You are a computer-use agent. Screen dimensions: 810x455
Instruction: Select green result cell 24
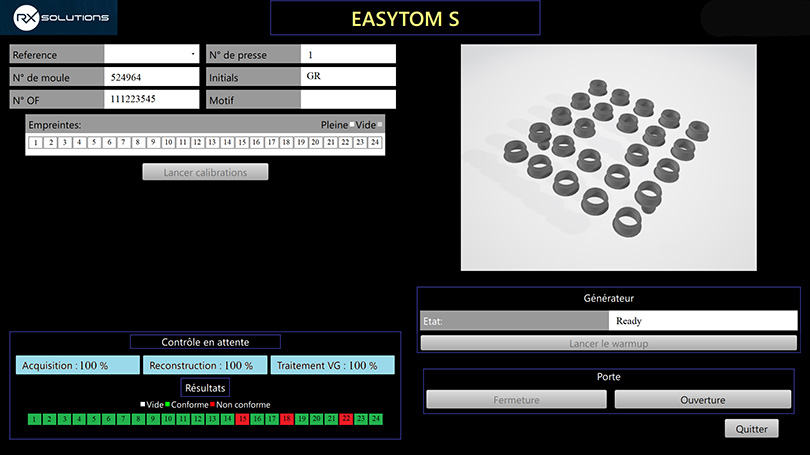pos(376,419)
